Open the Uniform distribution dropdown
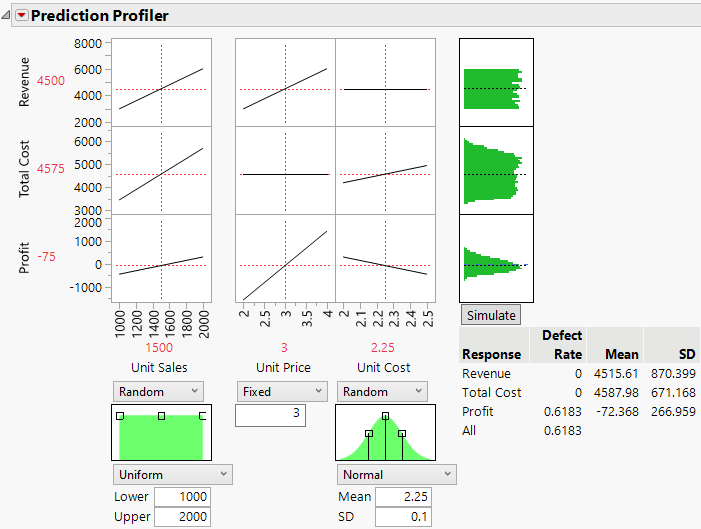The width and height of the screenshot is (701, 529). (173, 474)
